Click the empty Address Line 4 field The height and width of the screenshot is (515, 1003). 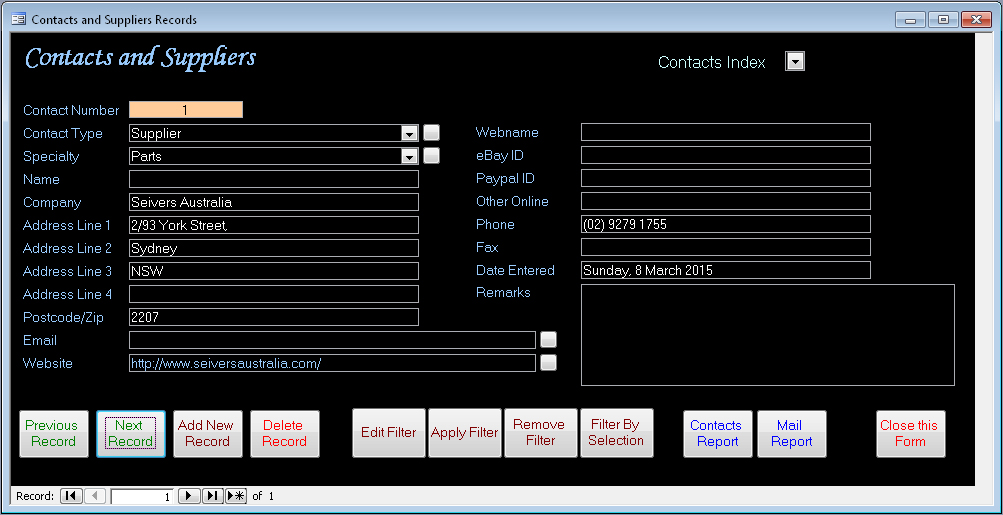[x=274, y=294]
